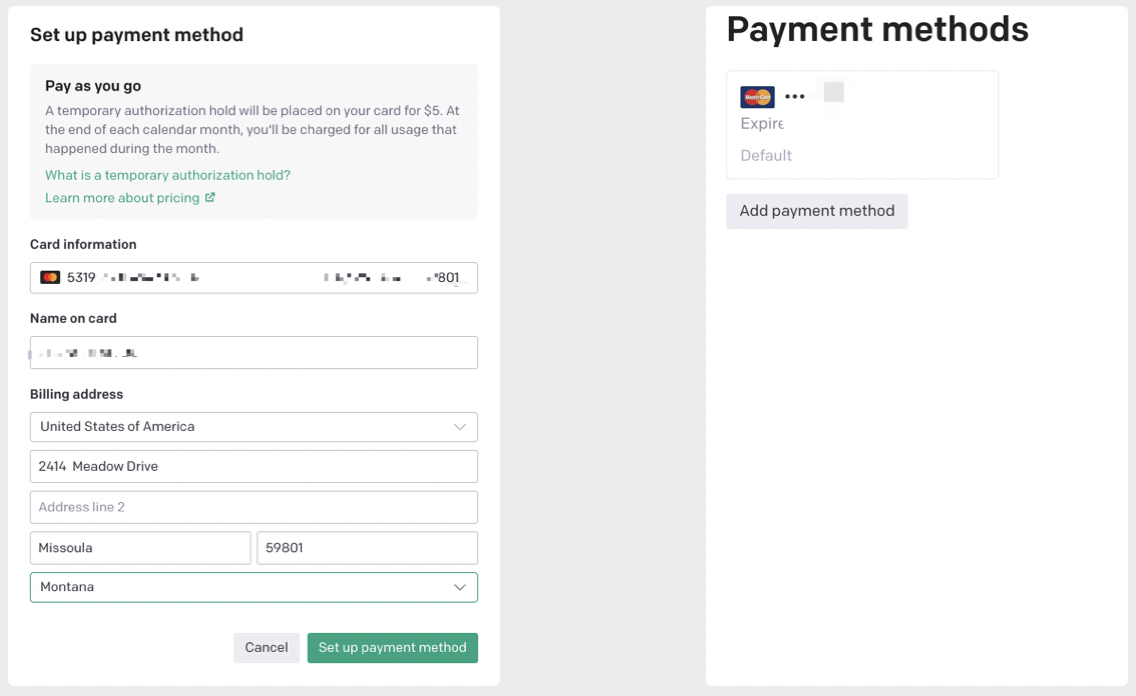Open 'Learn more about pricing' link
This screenshot has width=1136, height=696.
pos(122,198)
